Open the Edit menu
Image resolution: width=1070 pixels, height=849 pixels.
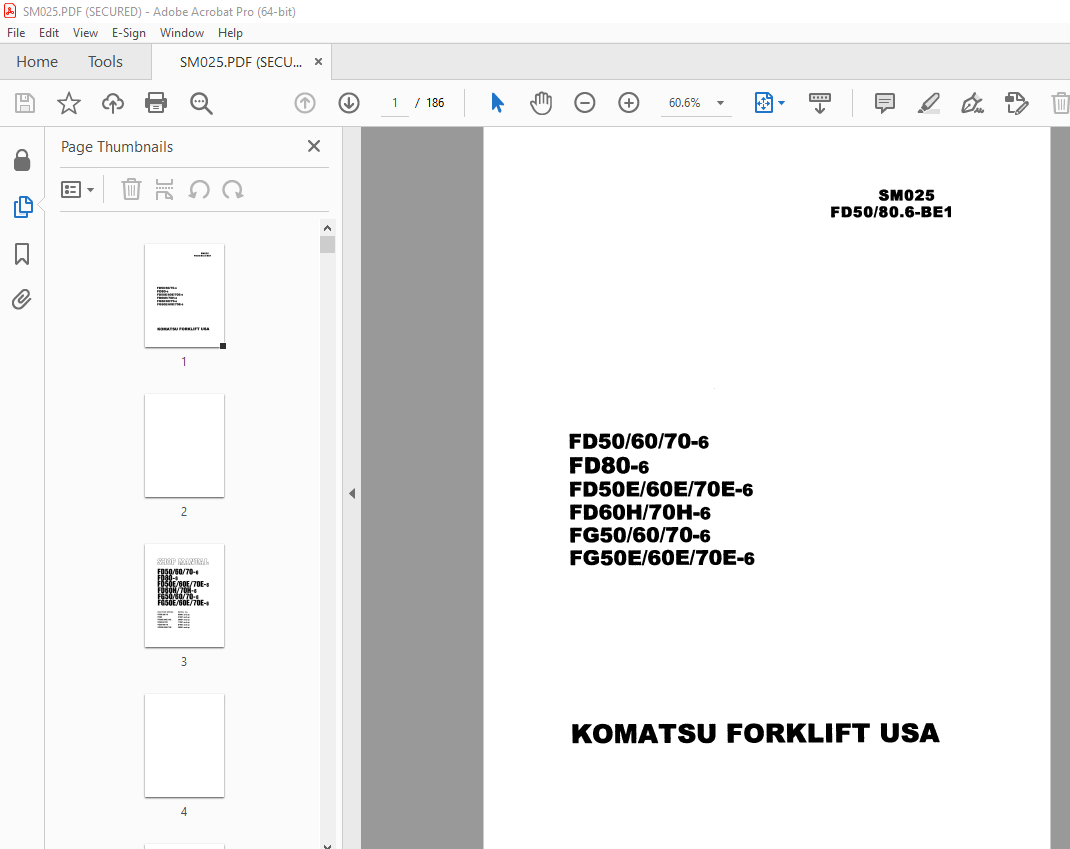tap(48, 33)
